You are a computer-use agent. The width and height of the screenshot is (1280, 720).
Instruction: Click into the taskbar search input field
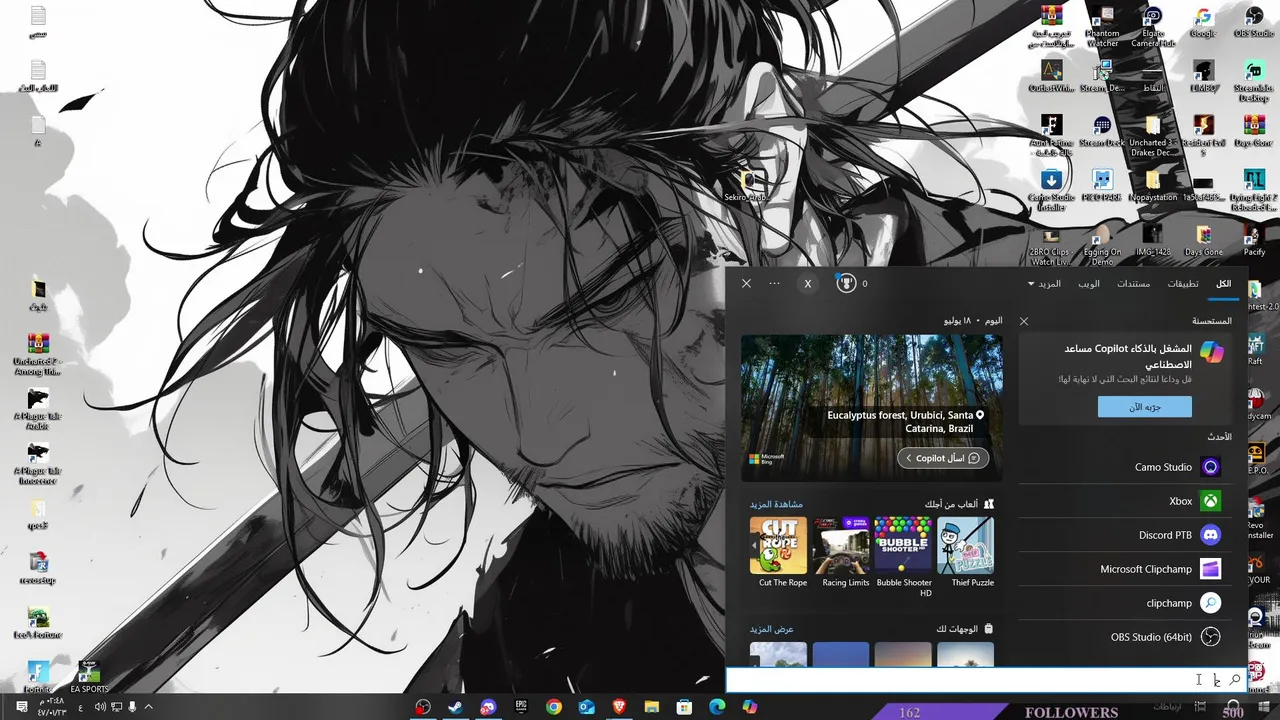click(x=985, y=680)
